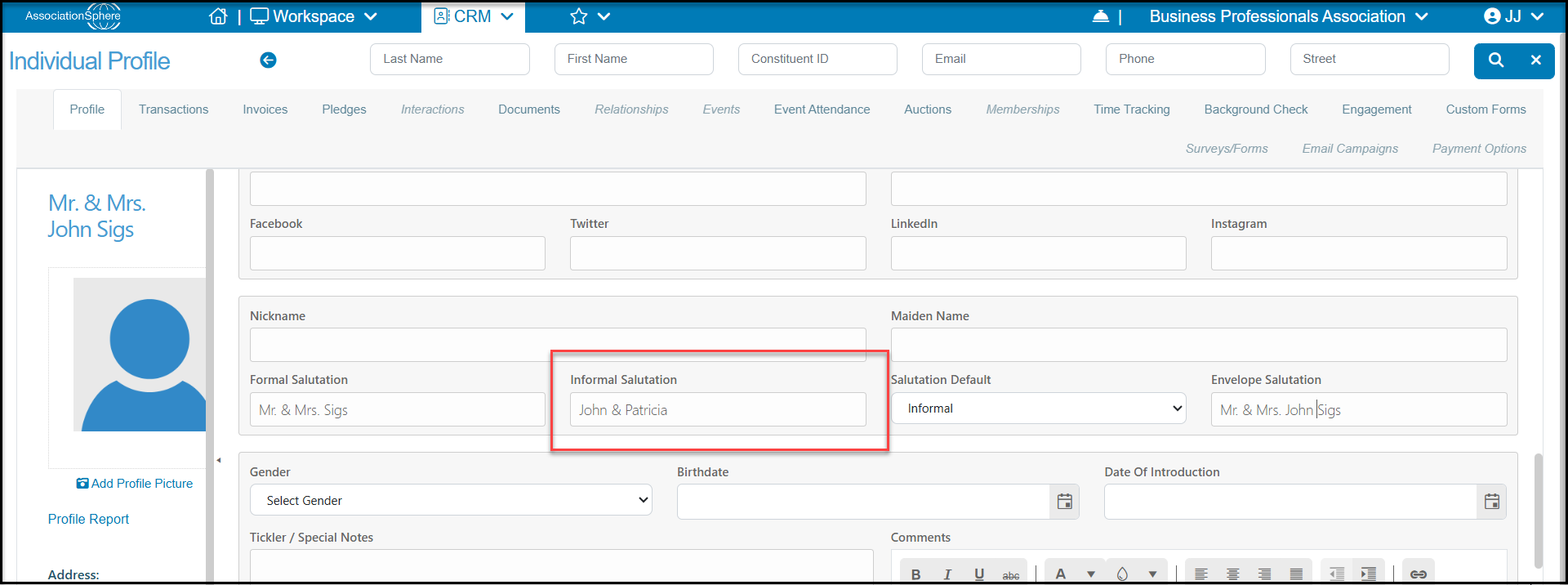Open the notifications bell icon
Viewport: 1568px width, 585px height.
(x=1101, y=16)
